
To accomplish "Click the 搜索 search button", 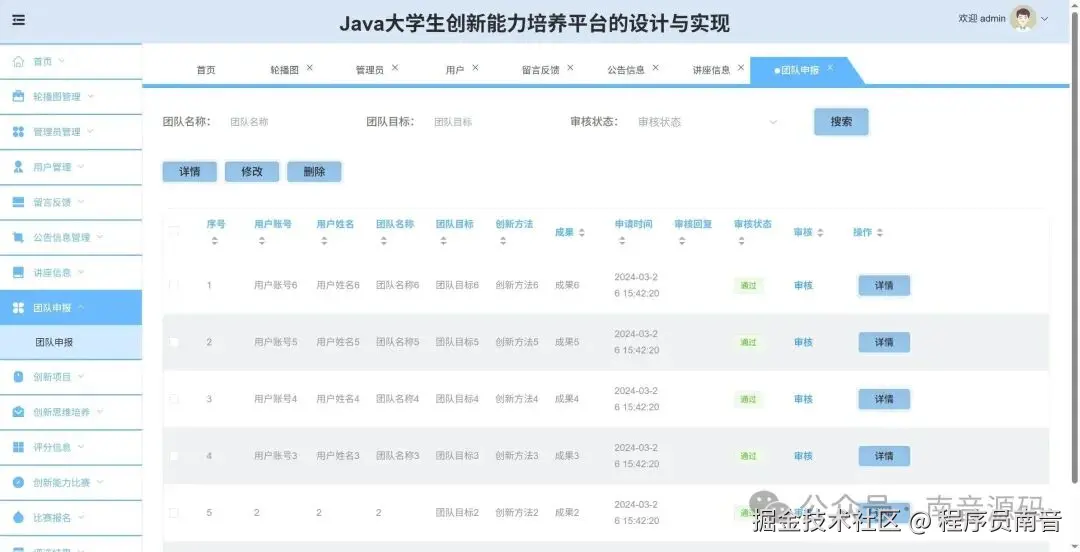I will pyautogui.click(x=841, y=121).
